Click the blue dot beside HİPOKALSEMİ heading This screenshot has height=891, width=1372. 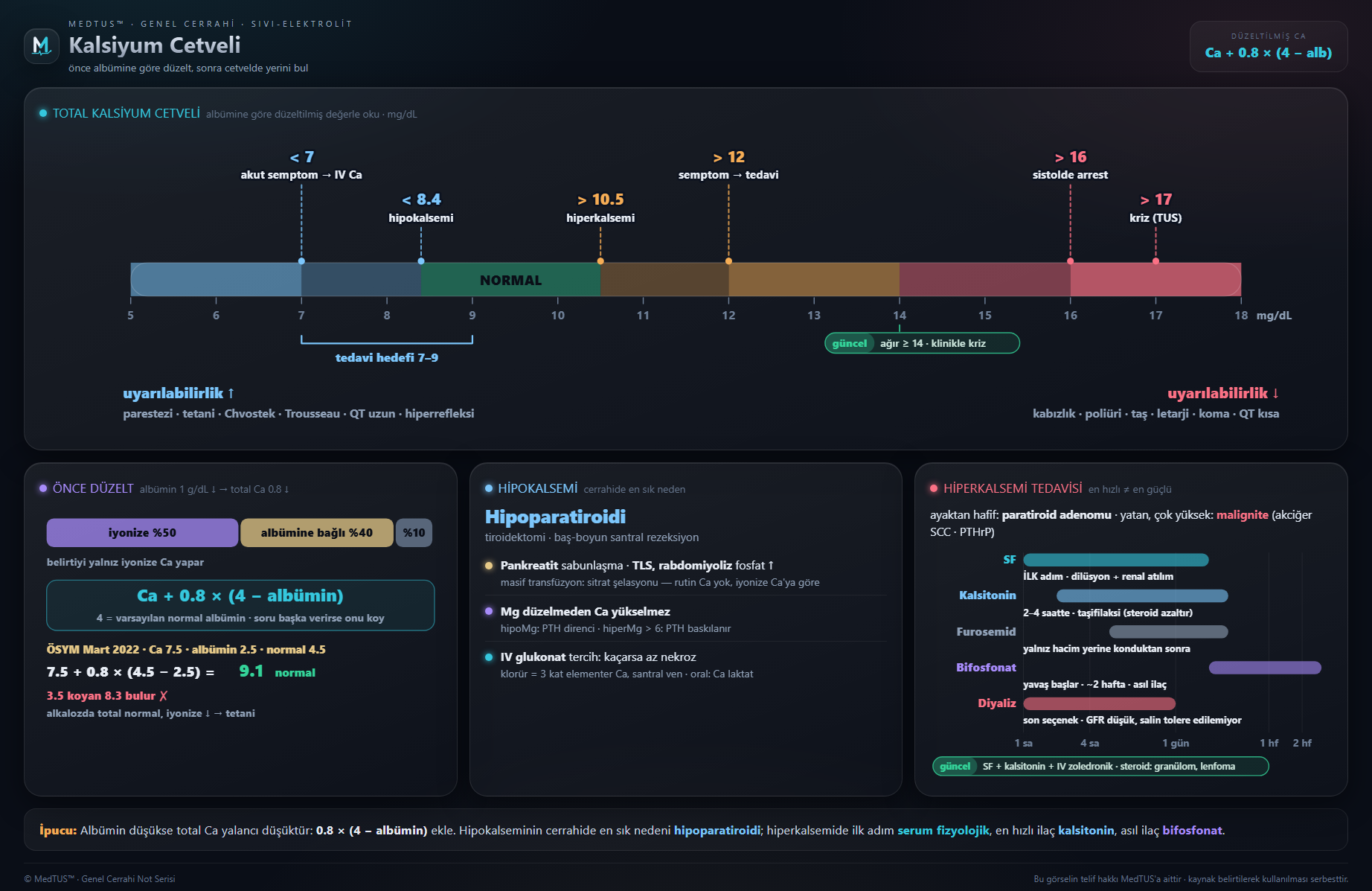[489, 488]
